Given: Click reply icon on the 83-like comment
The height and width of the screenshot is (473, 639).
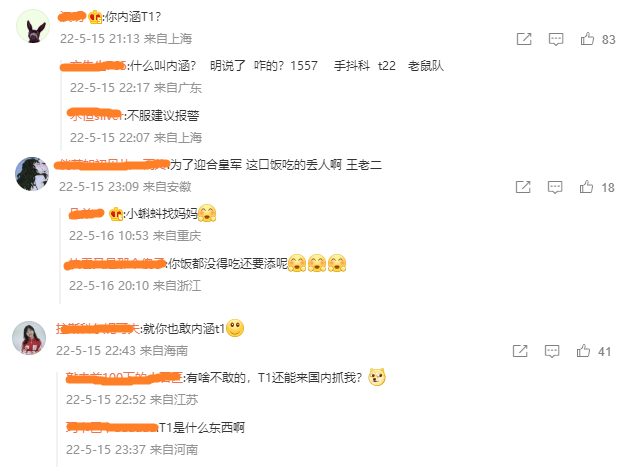Looking at the screenshot, I should tap(556, 39).
